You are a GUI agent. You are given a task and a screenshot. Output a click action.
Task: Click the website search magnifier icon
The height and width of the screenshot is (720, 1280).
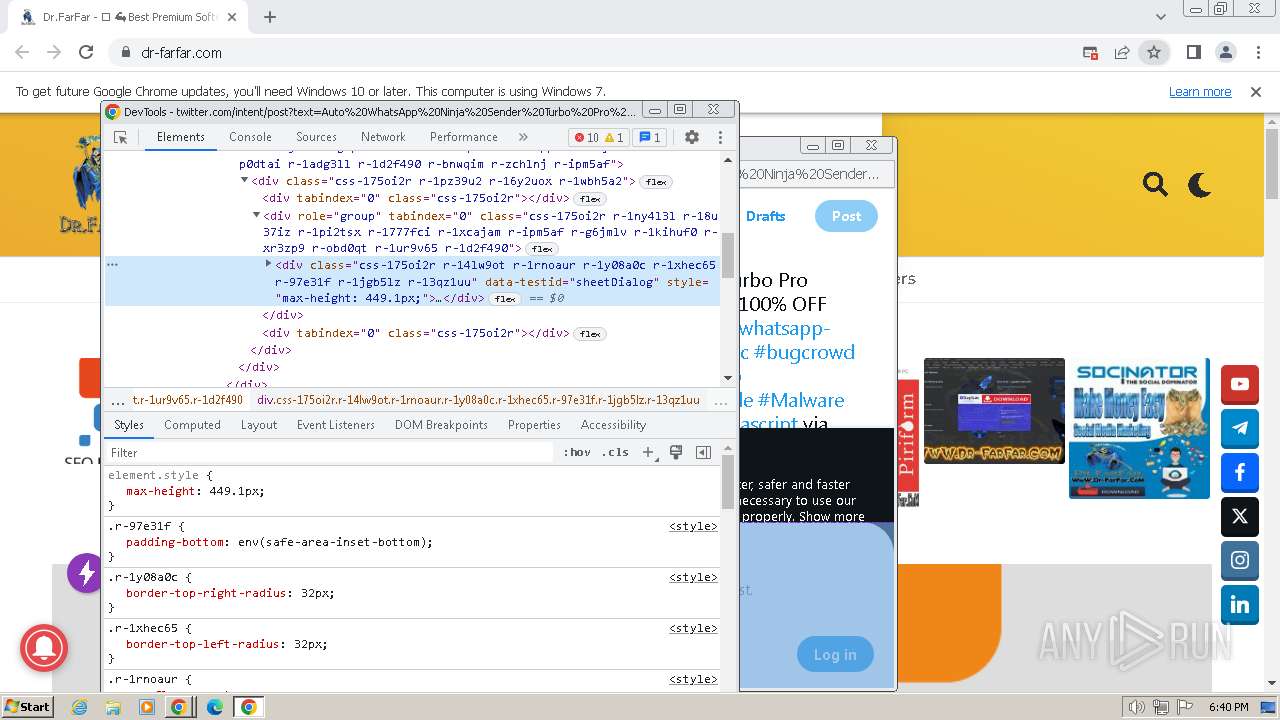[1155, 184]
